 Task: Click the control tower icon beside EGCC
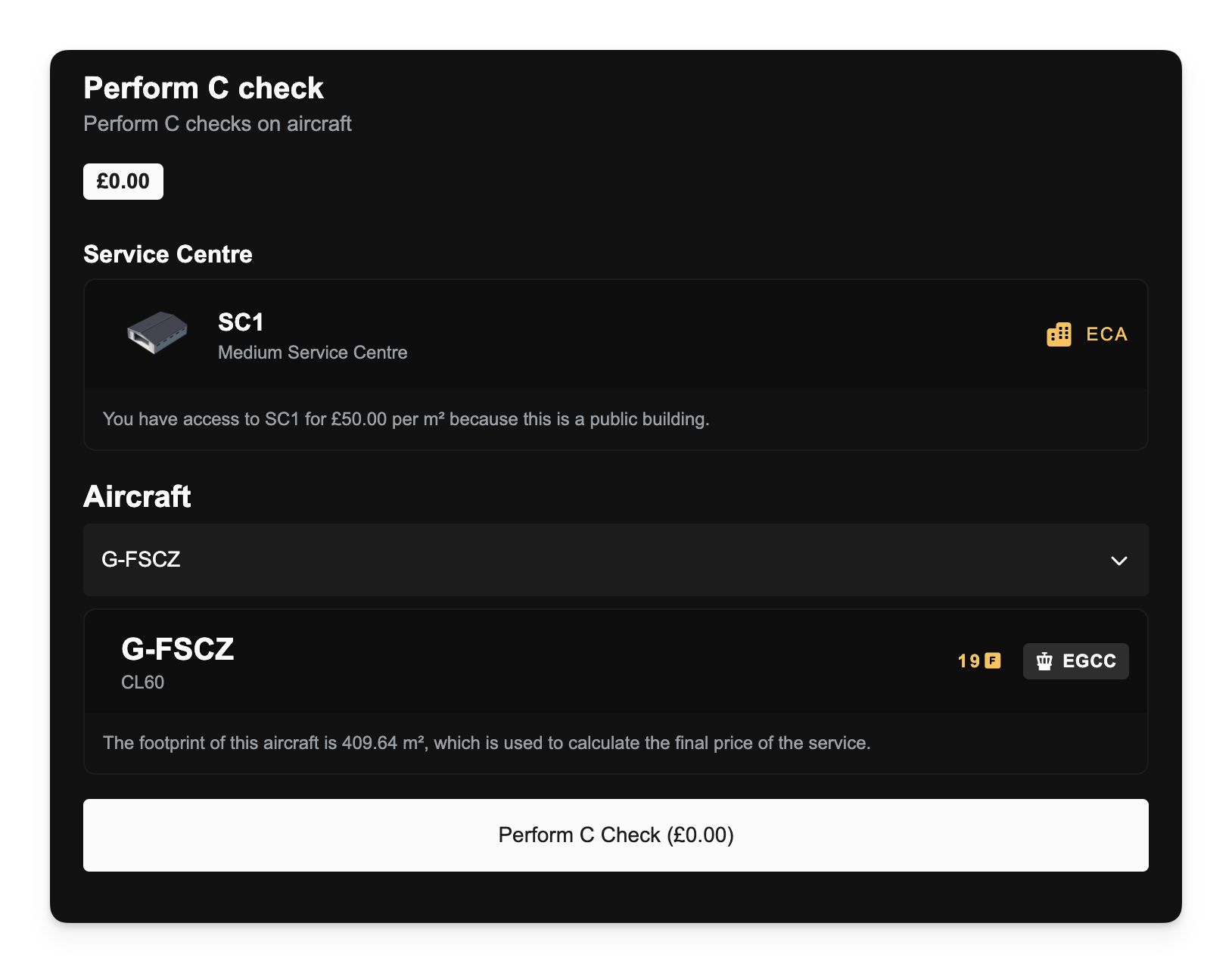(x=1044, y=661)
